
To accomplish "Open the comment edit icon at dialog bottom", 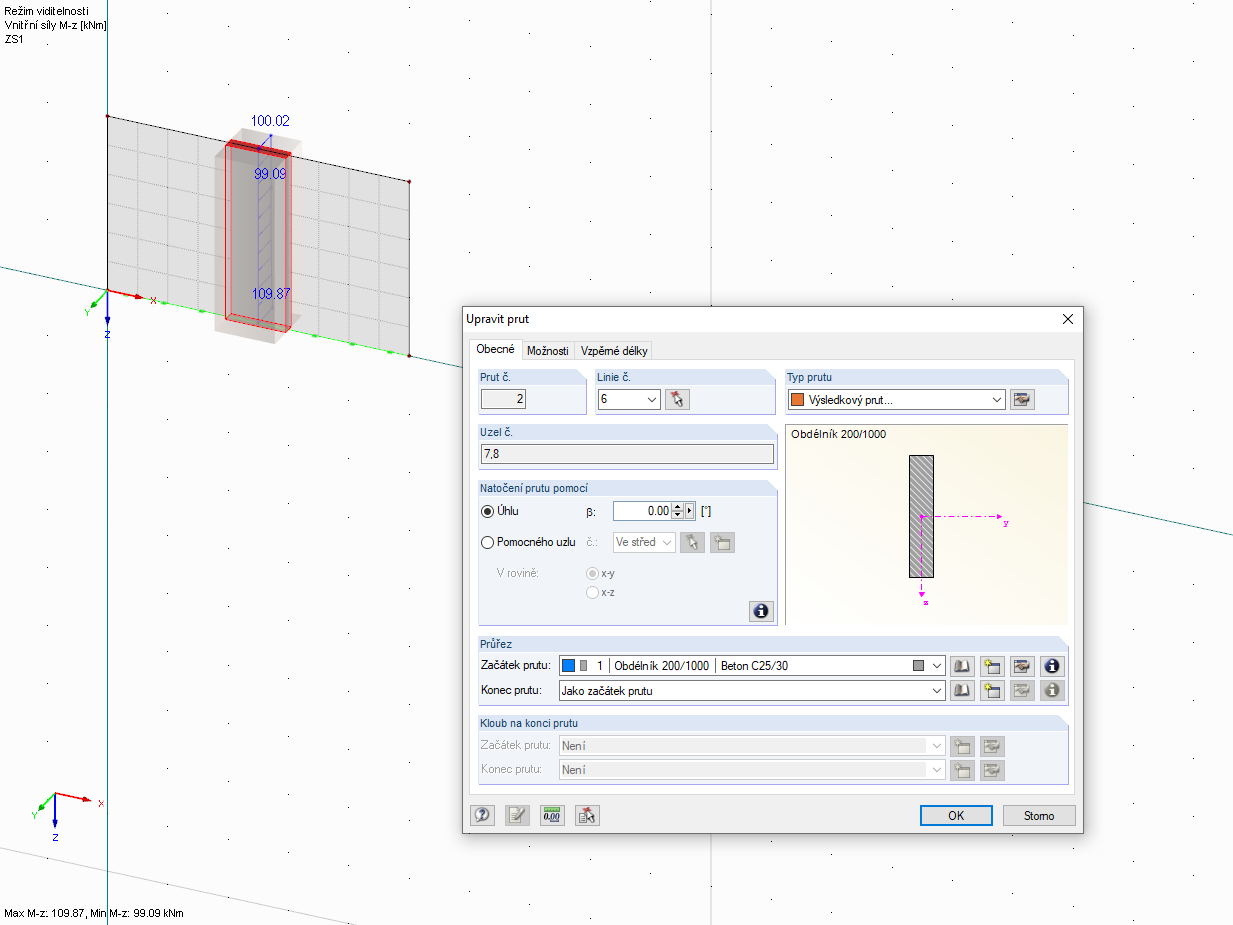I will (x=517, y=815).
